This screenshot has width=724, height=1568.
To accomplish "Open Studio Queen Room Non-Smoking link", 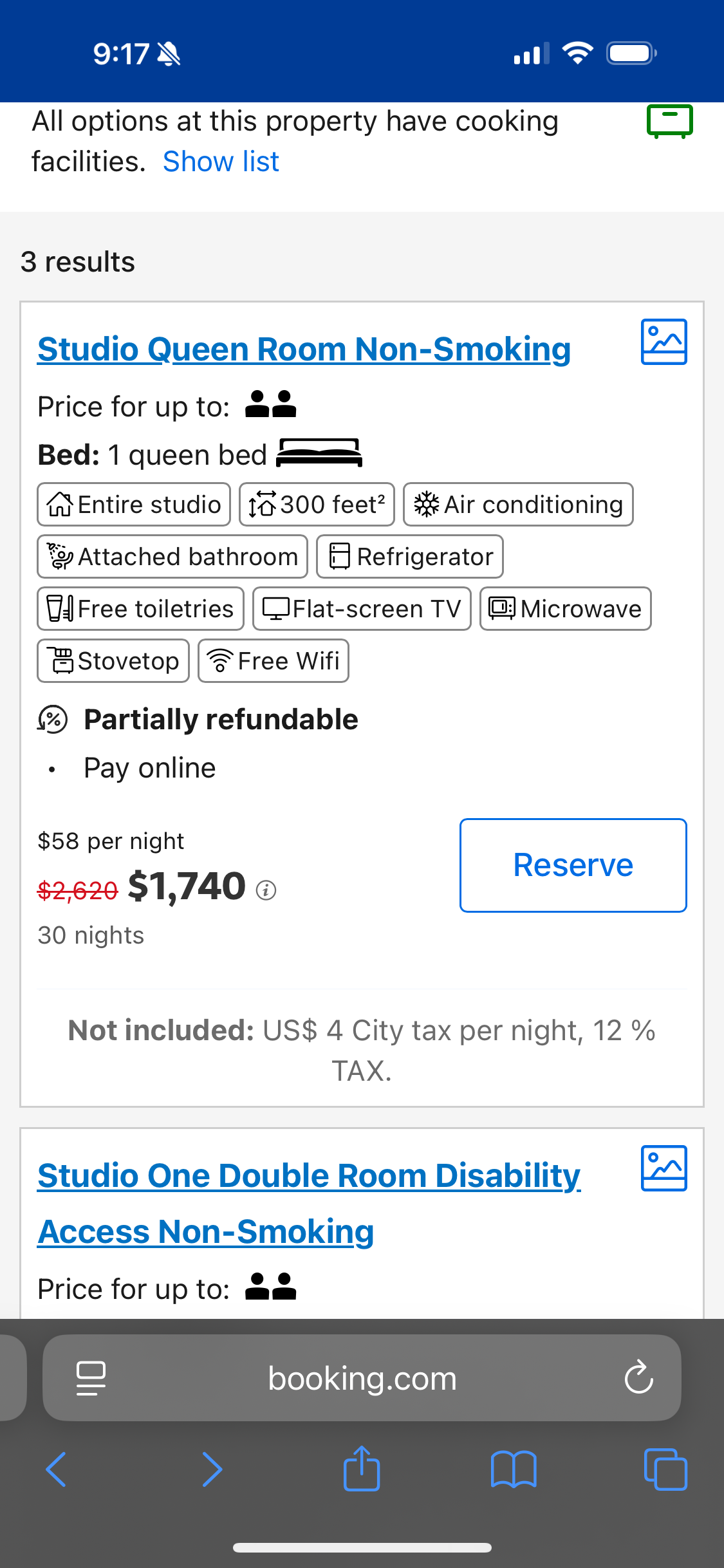I will (x=304, y=350).
